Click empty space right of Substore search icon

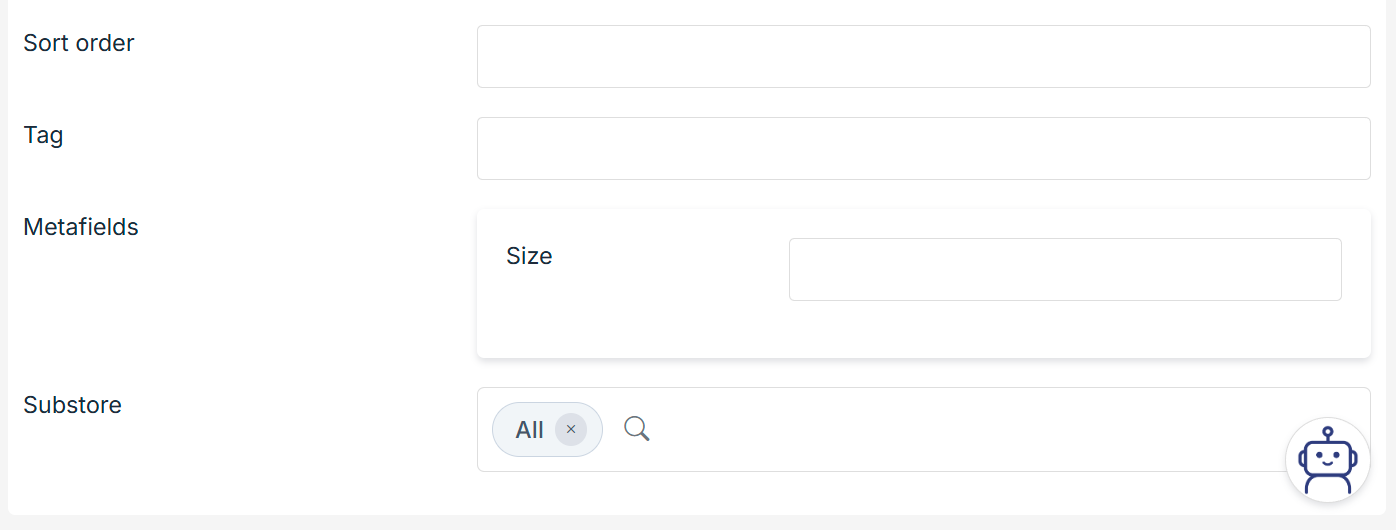point(900,429)
